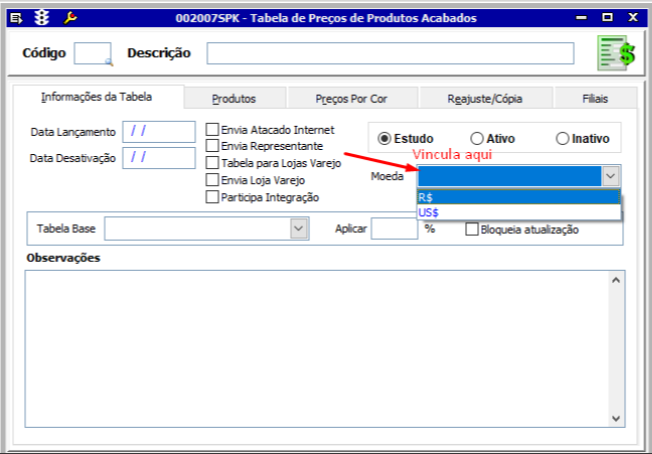Image resolution: width=652 pixels, height=454 pixels.
Task: Focus the Data Lançamento date field
Action: click(159, 132)
